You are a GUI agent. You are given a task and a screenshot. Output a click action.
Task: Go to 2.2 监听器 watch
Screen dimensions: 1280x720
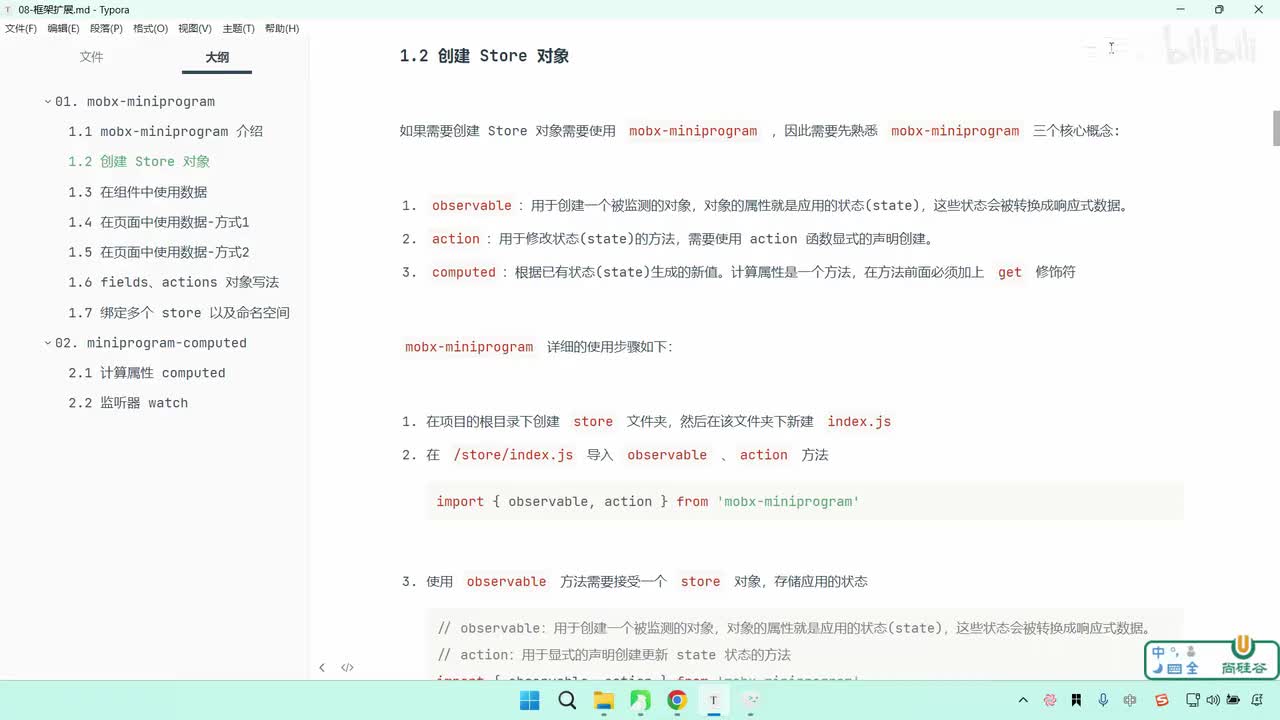tap(128, 403)
